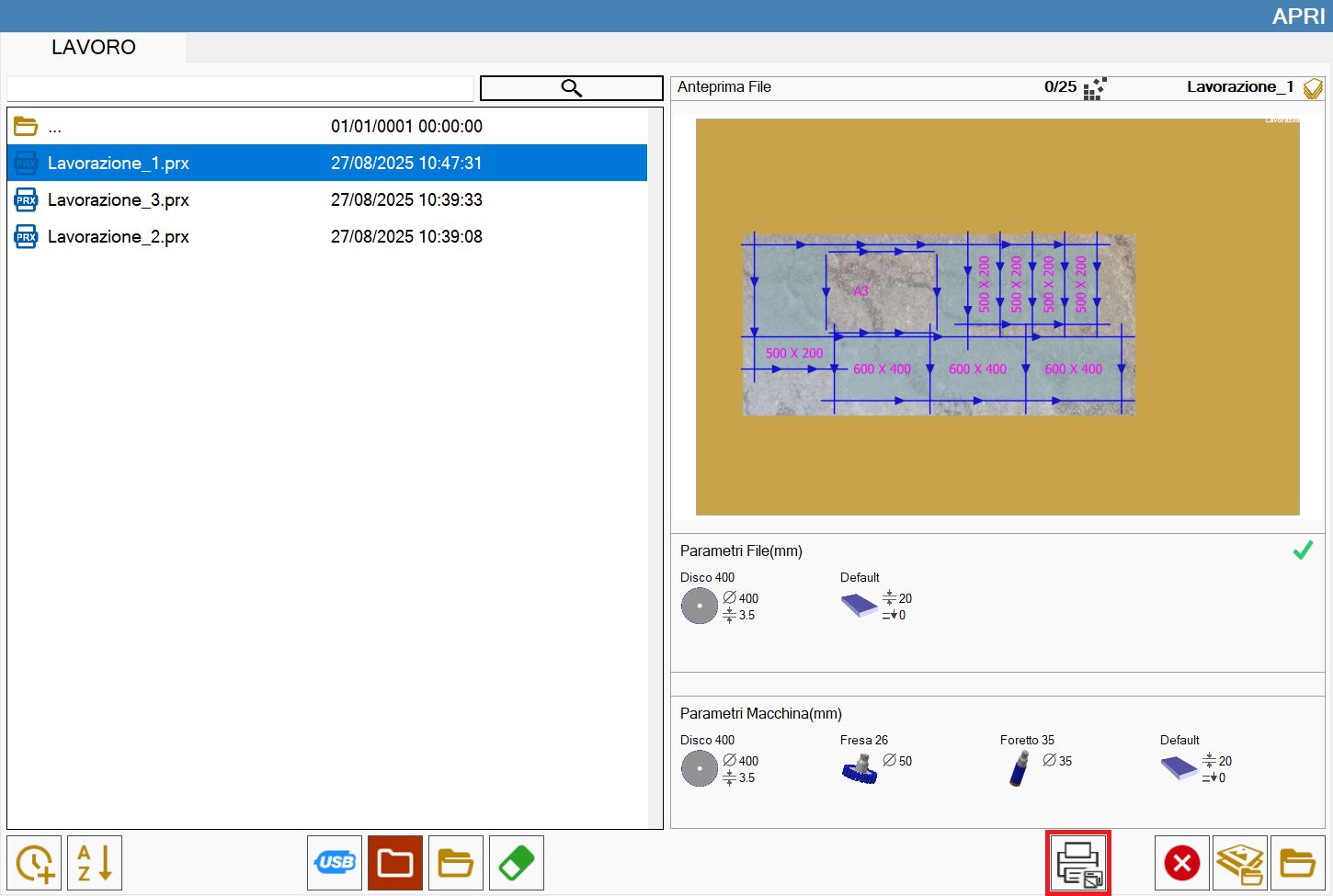This screenshot has width=1333, height=896.
Task: Click the open folder icon at bottom right
Action: click(x=1298, y=863)
